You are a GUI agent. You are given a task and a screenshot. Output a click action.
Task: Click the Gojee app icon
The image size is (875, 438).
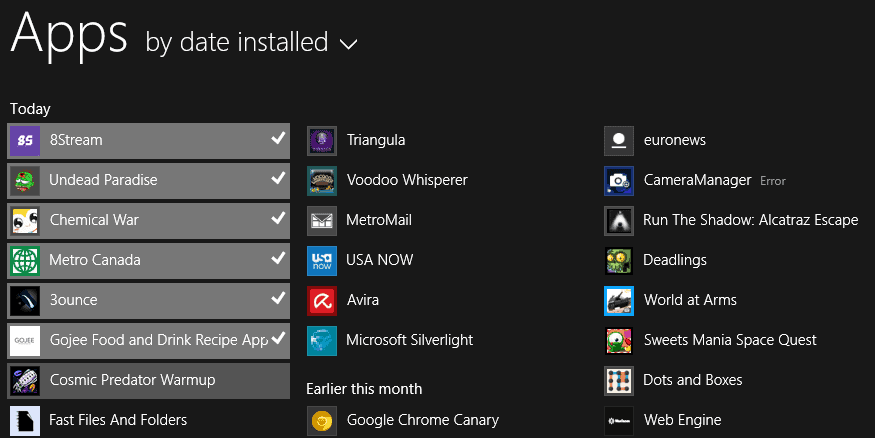click(25, 341)
